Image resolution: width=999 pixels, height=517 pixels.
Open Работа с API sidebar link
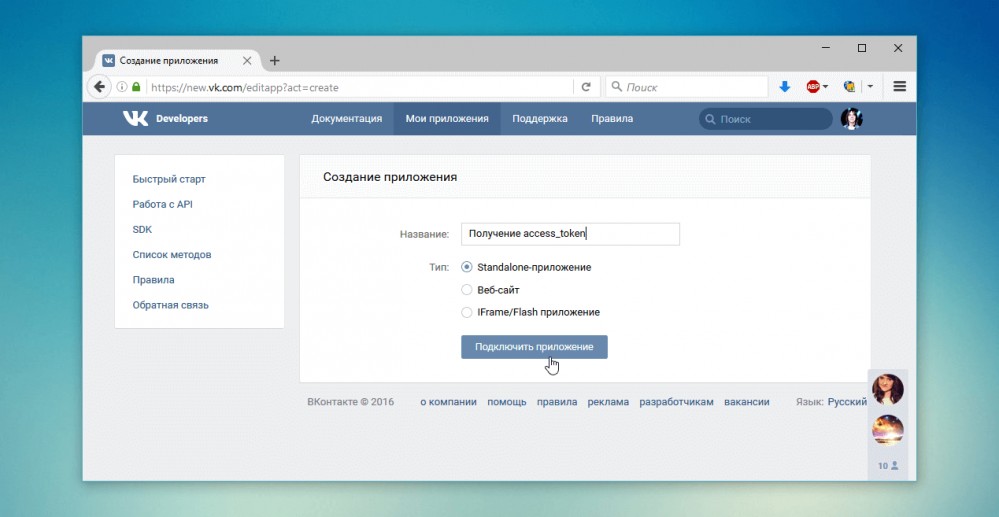coord(162,205)
